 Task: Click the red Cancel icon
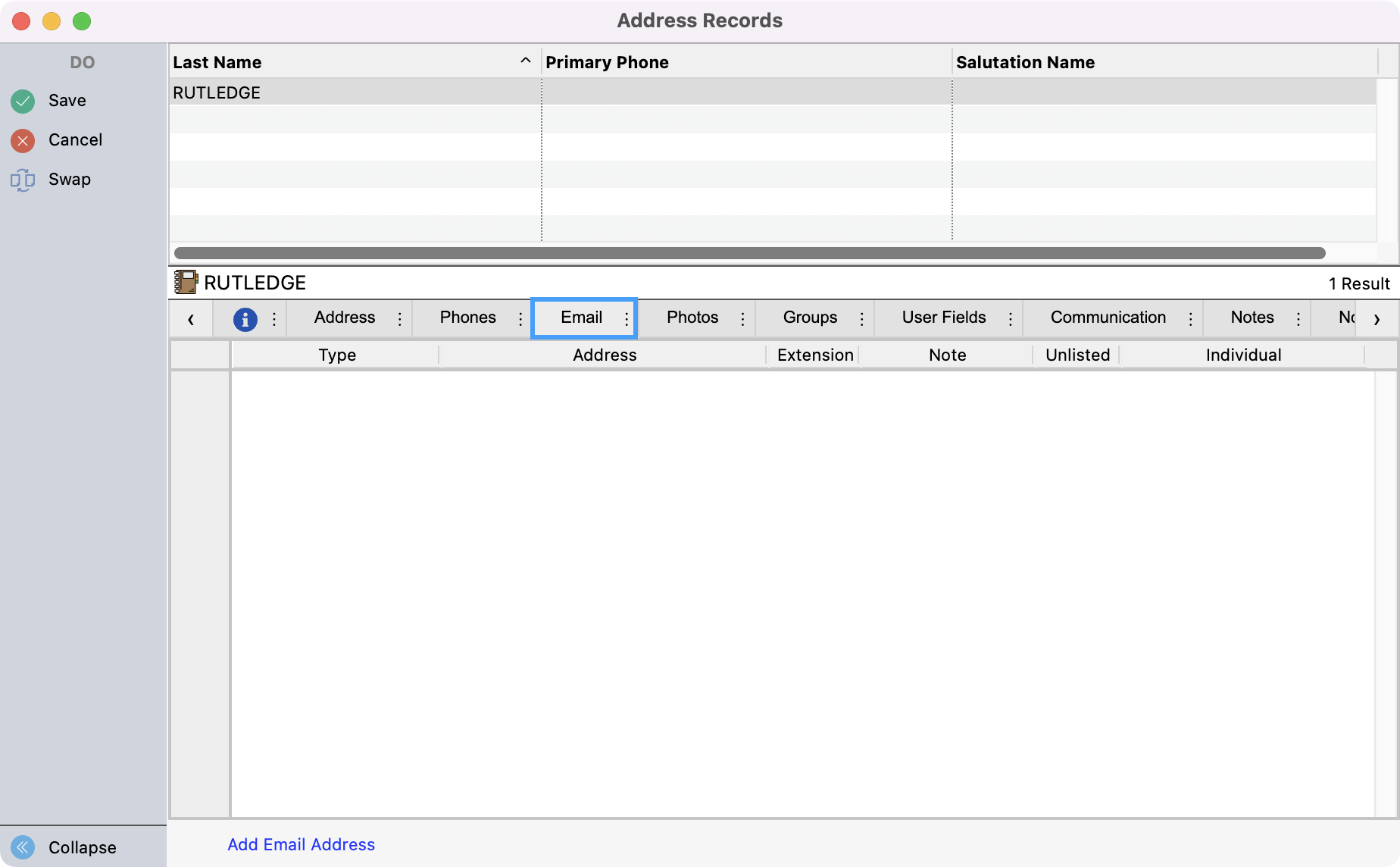(x=23, y=140)
